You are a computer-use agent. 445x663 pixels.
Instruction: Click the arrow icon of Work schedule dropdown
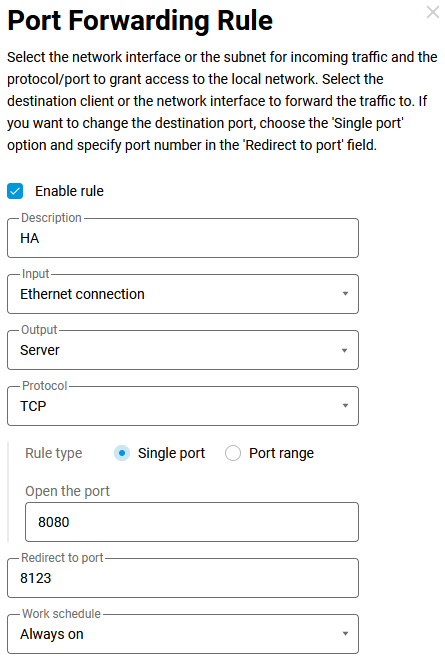click(x=345, y=634)
